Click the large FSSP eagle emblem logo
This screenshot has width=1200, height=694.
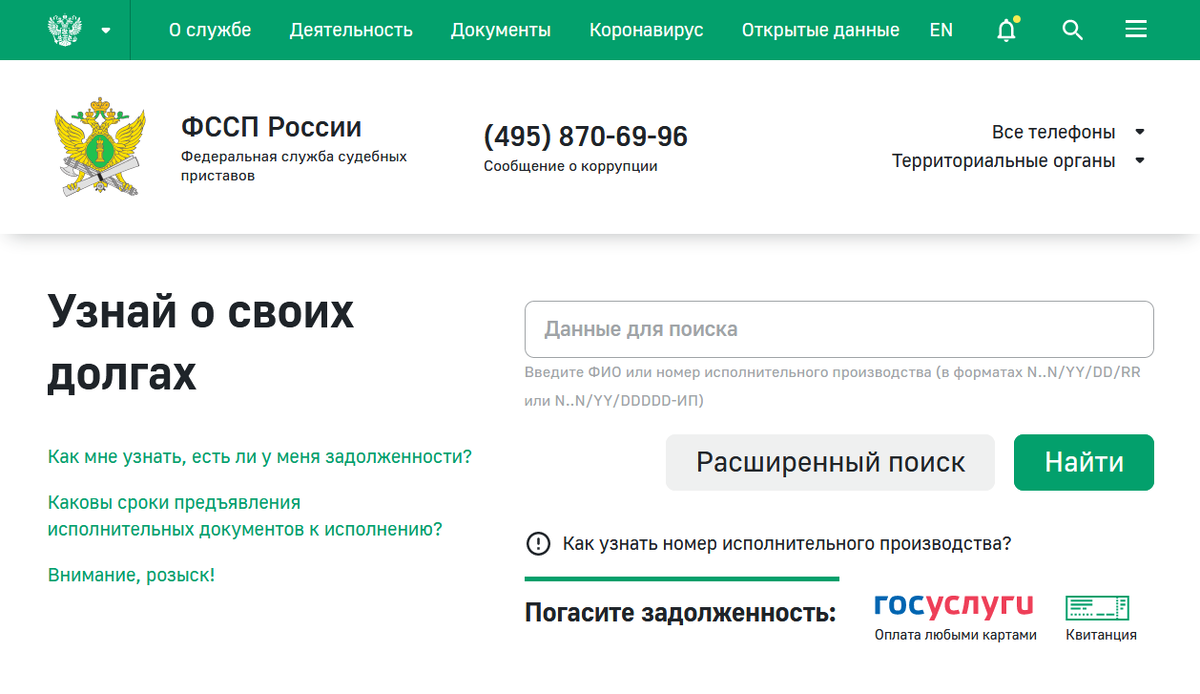tap(100, 147)
